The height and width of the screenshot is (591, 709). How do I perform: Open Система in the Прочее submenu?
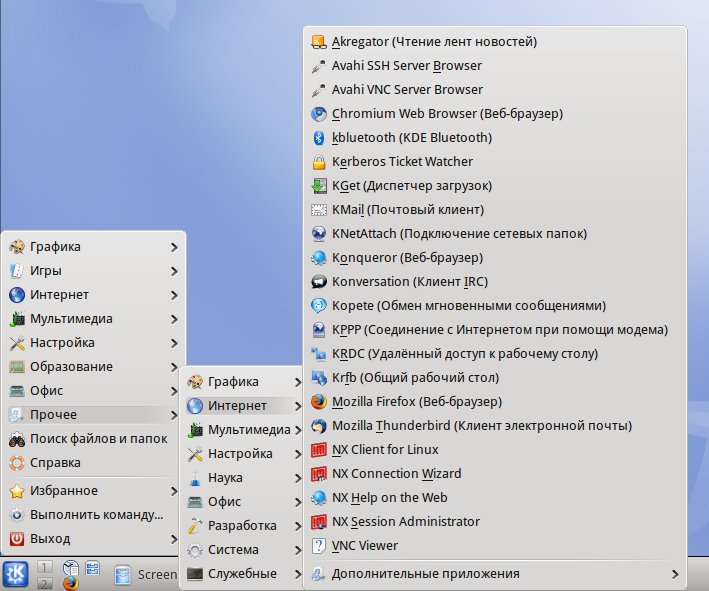[243, 549]
